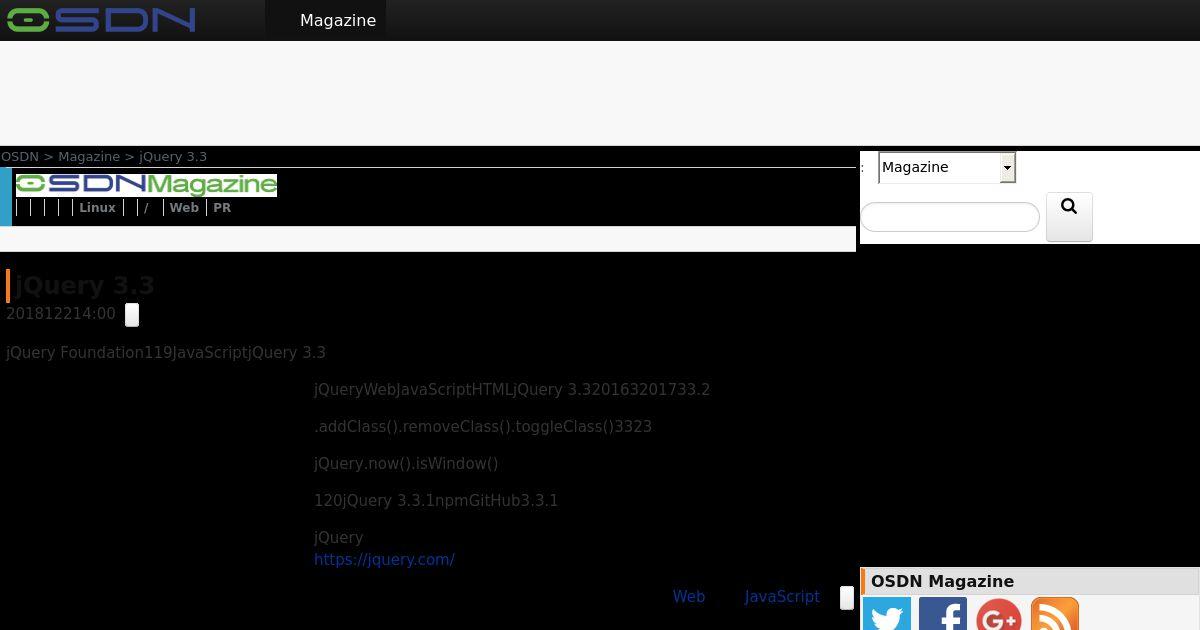
Task: Open the Magazine search scope dropdown
Action: coord(947,167)
